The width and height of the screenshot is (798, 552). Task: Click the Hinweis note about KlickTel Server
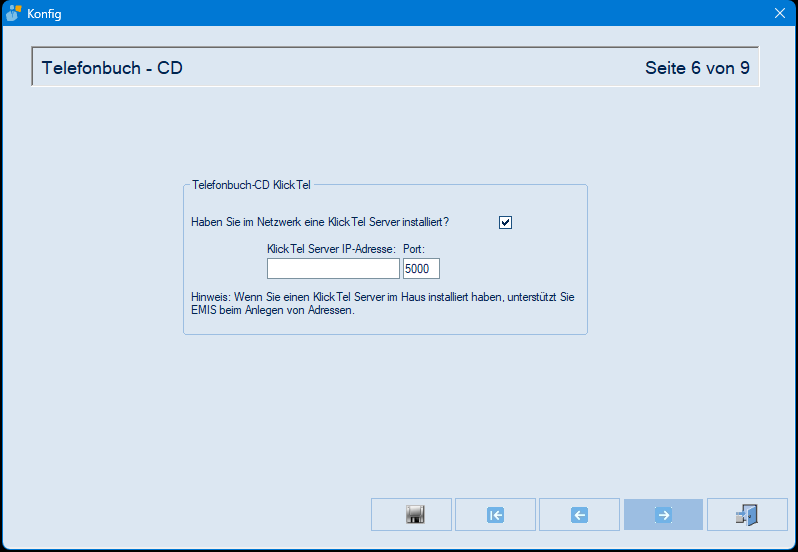(x=383, y=303)
